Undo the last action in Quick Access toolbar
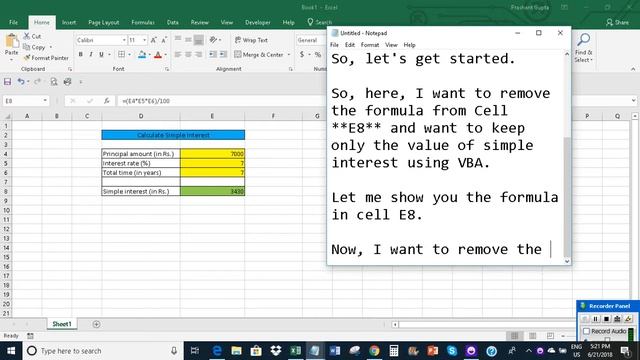This screenshot has width=640, height=360. [x=20, y=82]
